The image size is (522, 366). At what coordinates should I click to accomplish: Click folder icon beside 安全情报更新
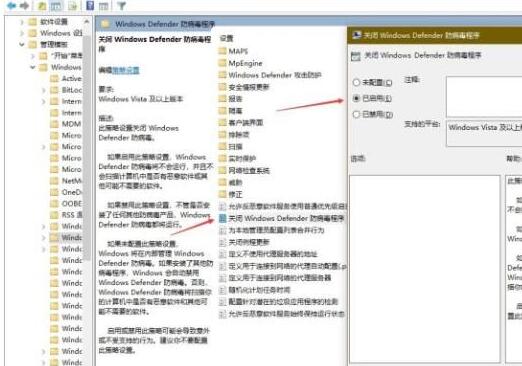pos(222,87)
